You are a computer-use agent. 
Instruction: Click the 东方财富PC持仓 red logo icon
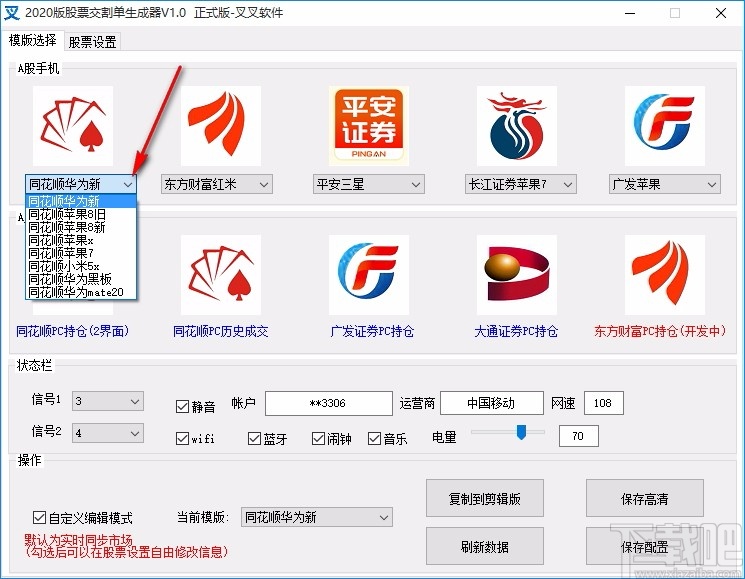pyautogui.click(x=665, y=275)
